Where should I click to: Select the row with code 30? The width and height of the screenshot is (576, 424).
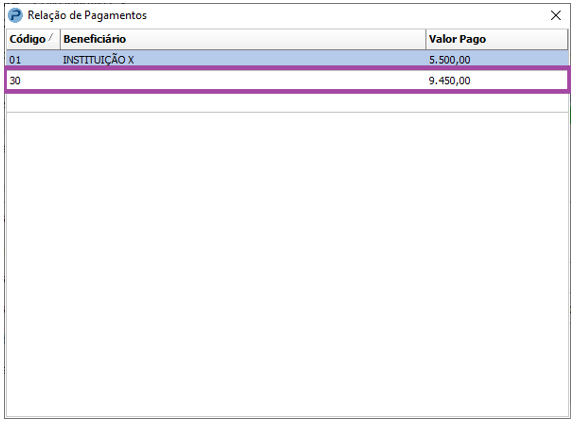click(x=288, y=80)
